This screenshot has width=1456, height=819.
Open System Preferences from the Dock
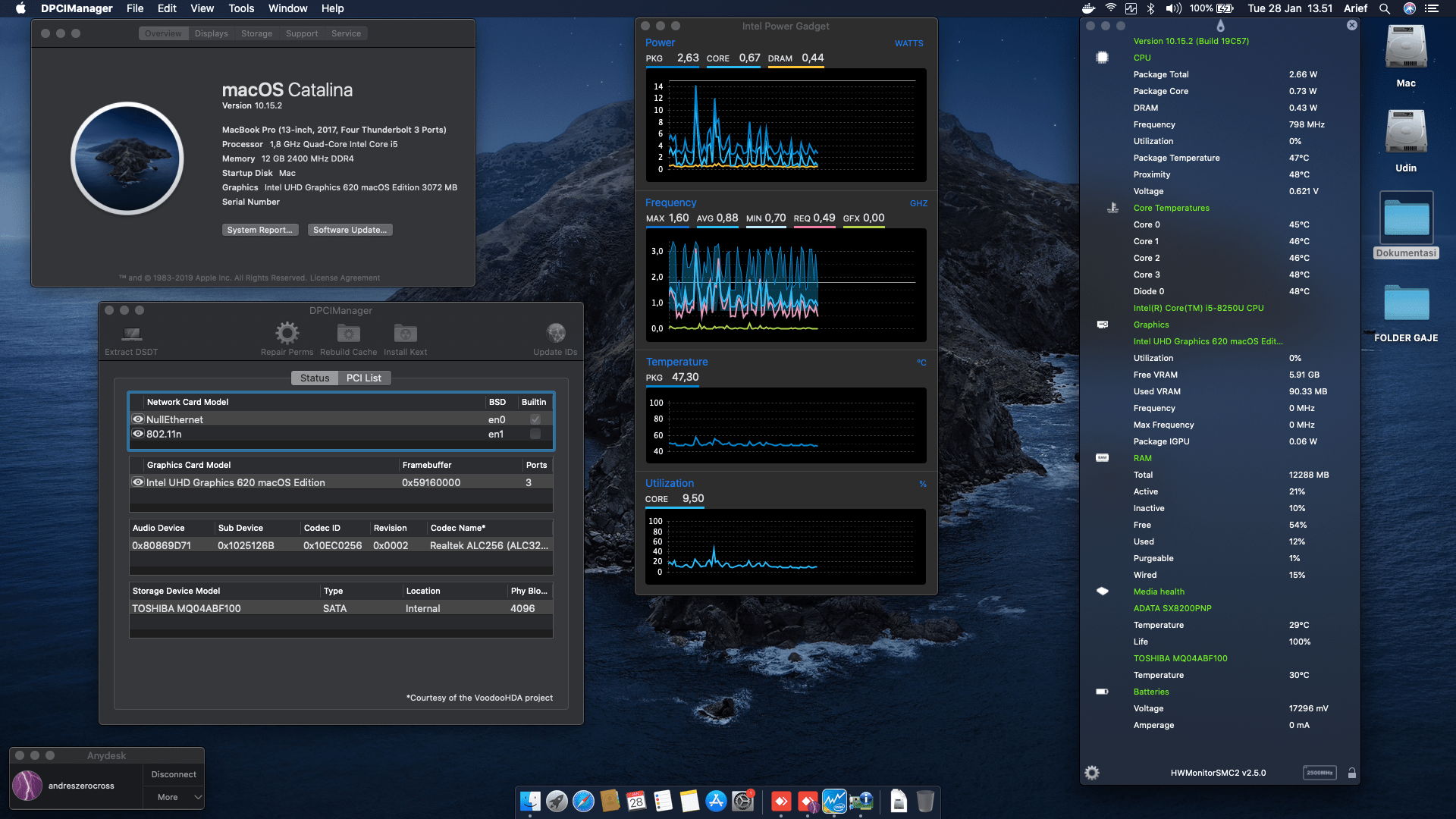pos(742,801)
